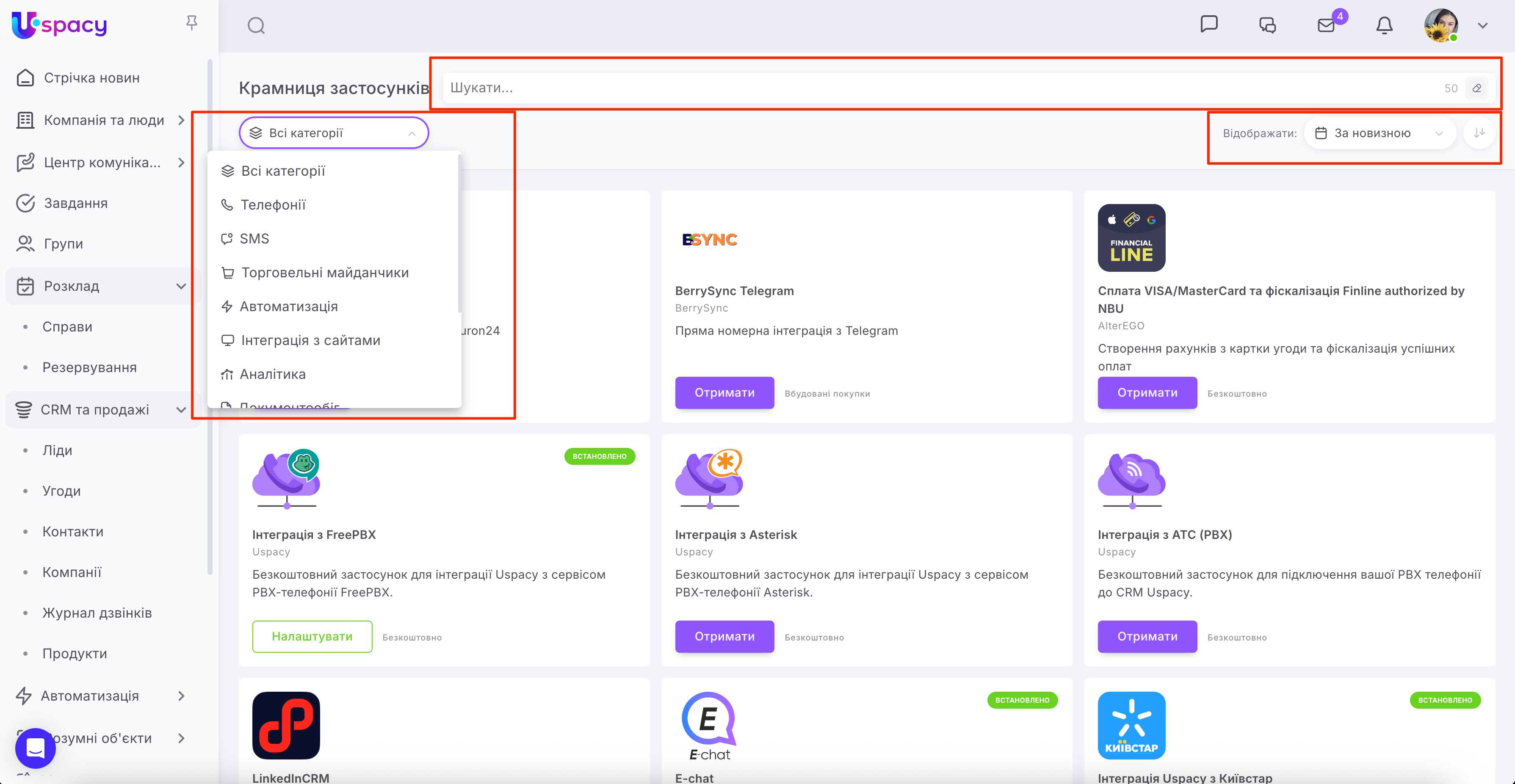Pick Торговельні майданчики from categories
The image size is (1515, 784).
click(x=325, y=273)
